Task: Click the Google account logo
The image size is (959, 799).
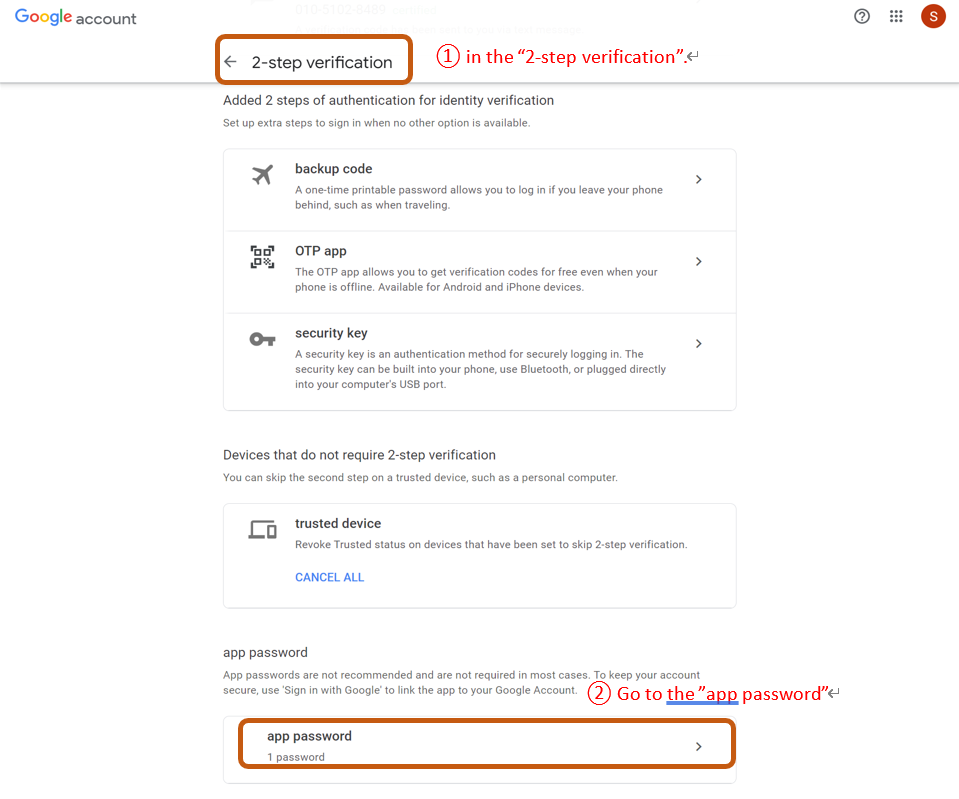Action: click(x=76, y=18)
